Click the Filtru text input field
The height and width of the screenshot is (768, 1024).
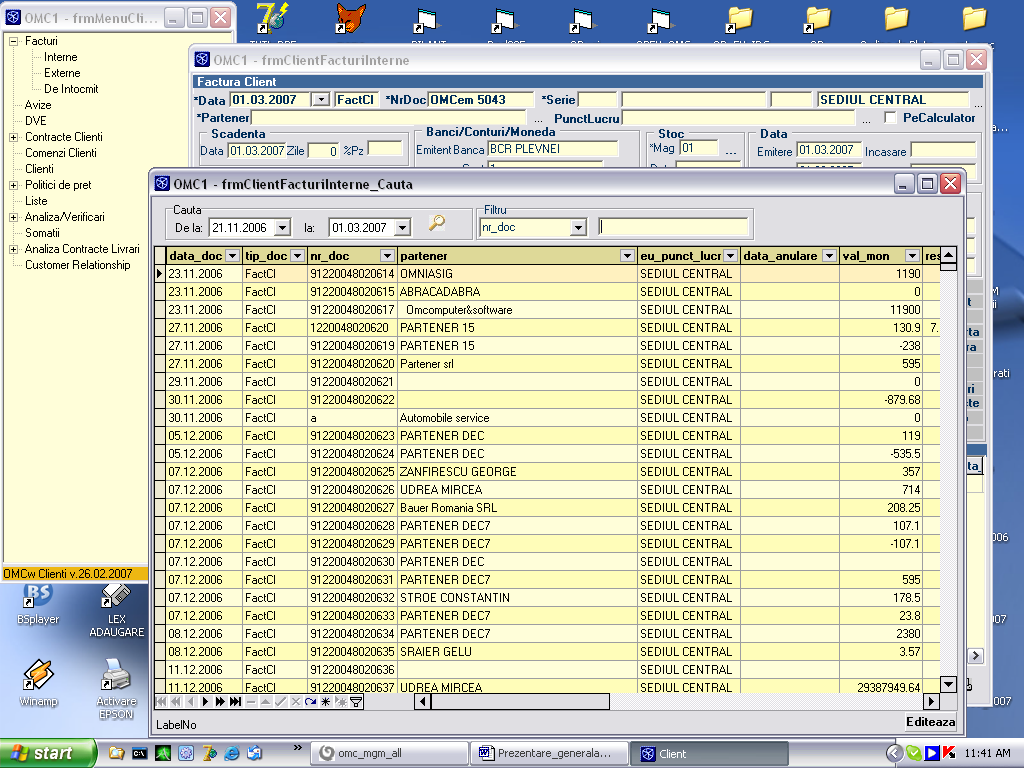click(x=673, y=227)
